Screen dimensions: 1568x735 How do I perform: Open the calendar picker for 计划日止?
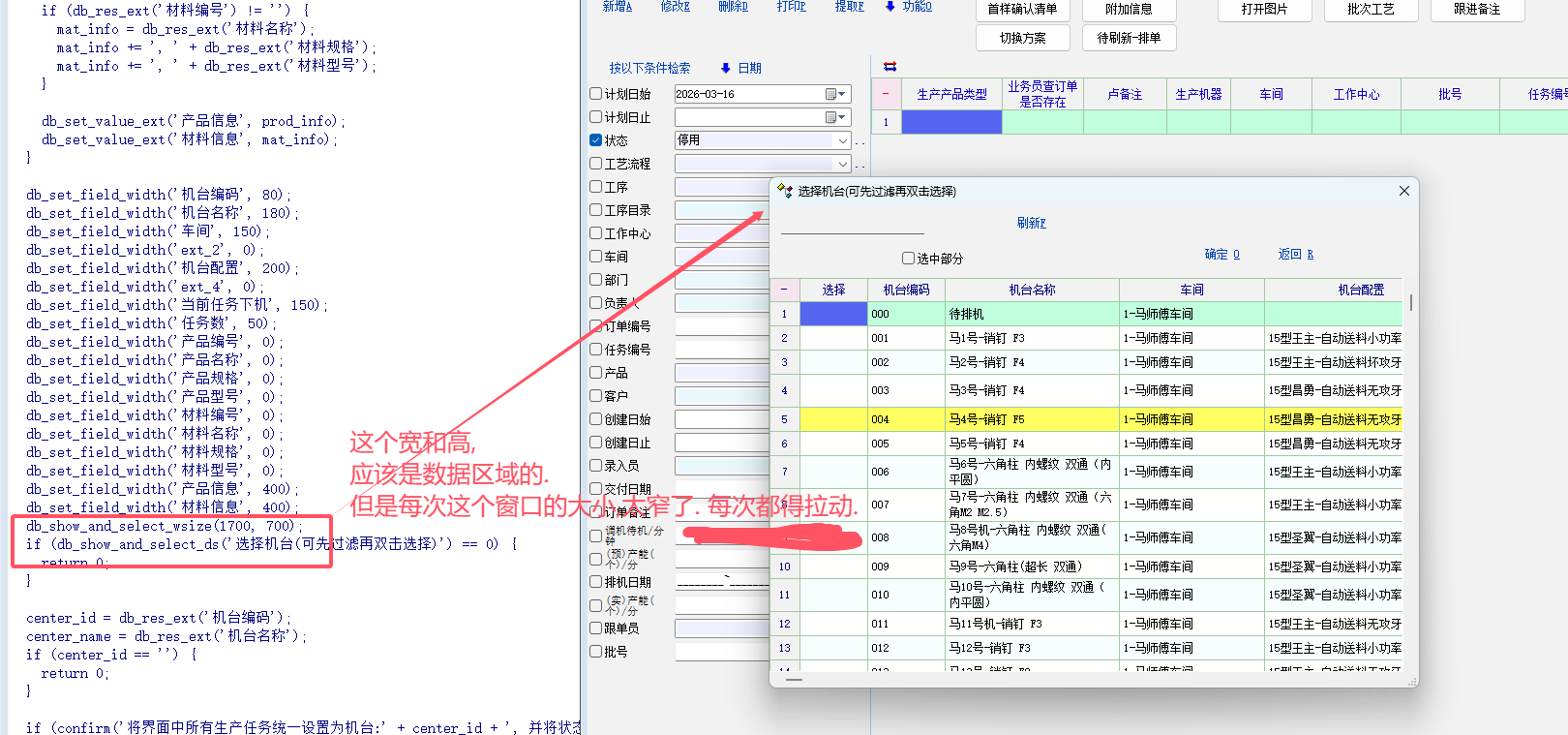[x=831, y=117]
